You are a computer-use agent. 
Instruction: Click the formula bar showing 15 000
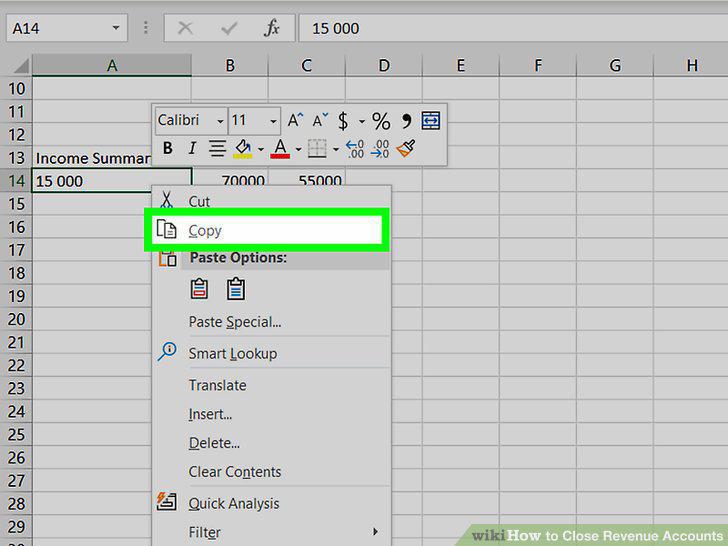click(513, 28)
